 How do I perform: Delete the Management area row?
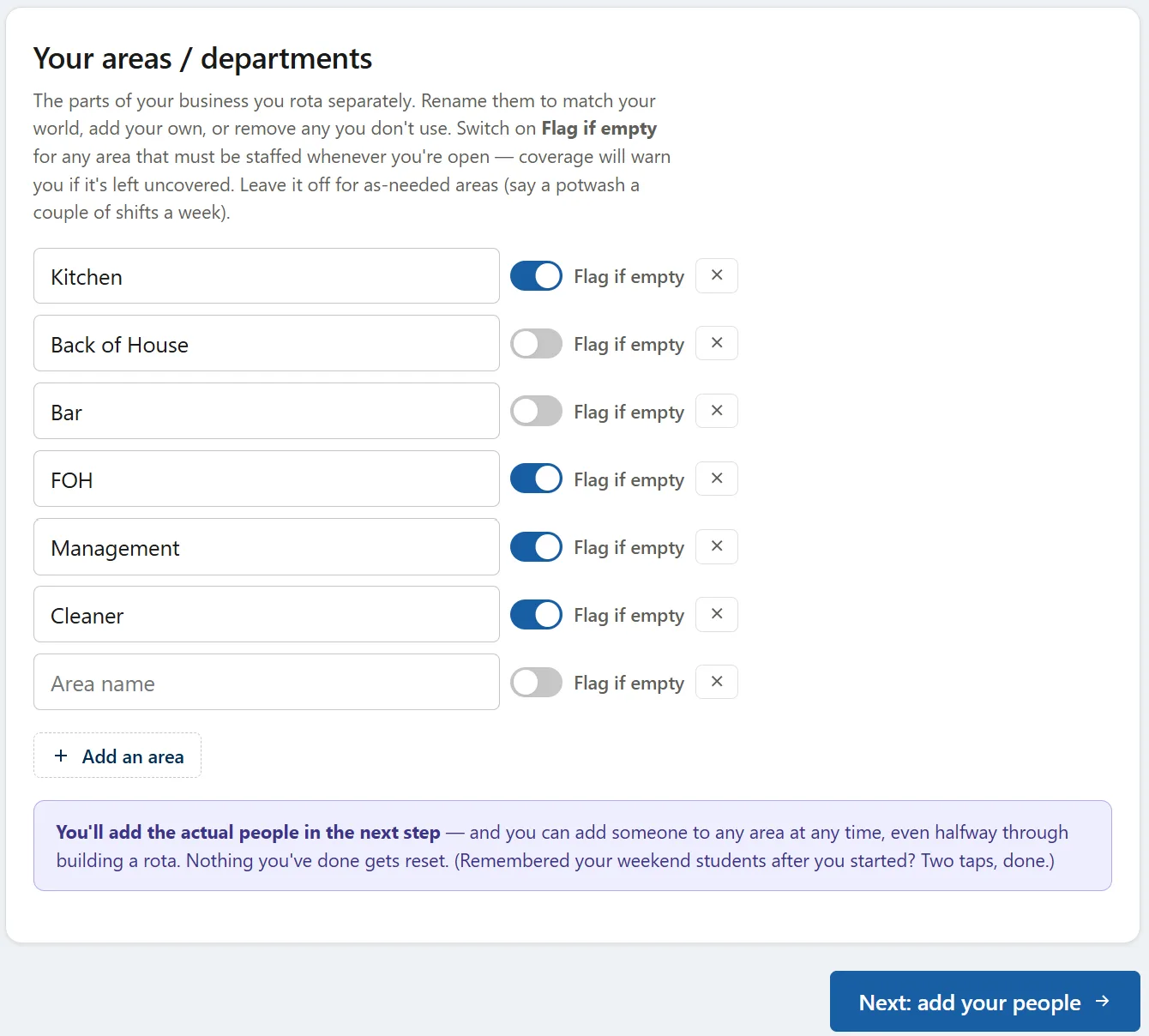coord(717,546)
